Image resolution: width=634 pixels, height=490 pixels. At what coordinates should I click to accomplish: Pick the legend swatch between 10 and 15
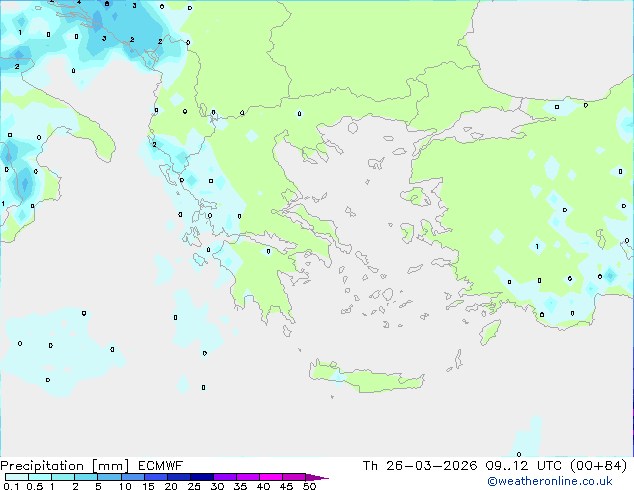pos(132,477)
